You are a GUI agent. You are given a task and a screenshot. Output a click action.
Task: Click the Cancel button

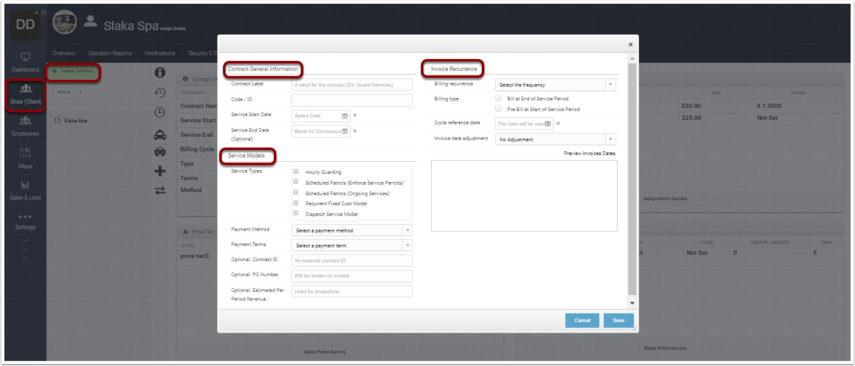[x=582, y=320]
